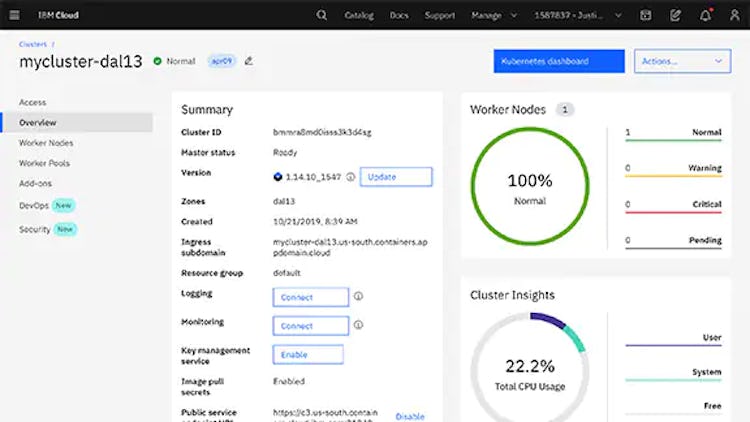The width and height of the screenshot is (750, 422).
Task: Click the IBM Cloud logo
Action: [58, 15]
